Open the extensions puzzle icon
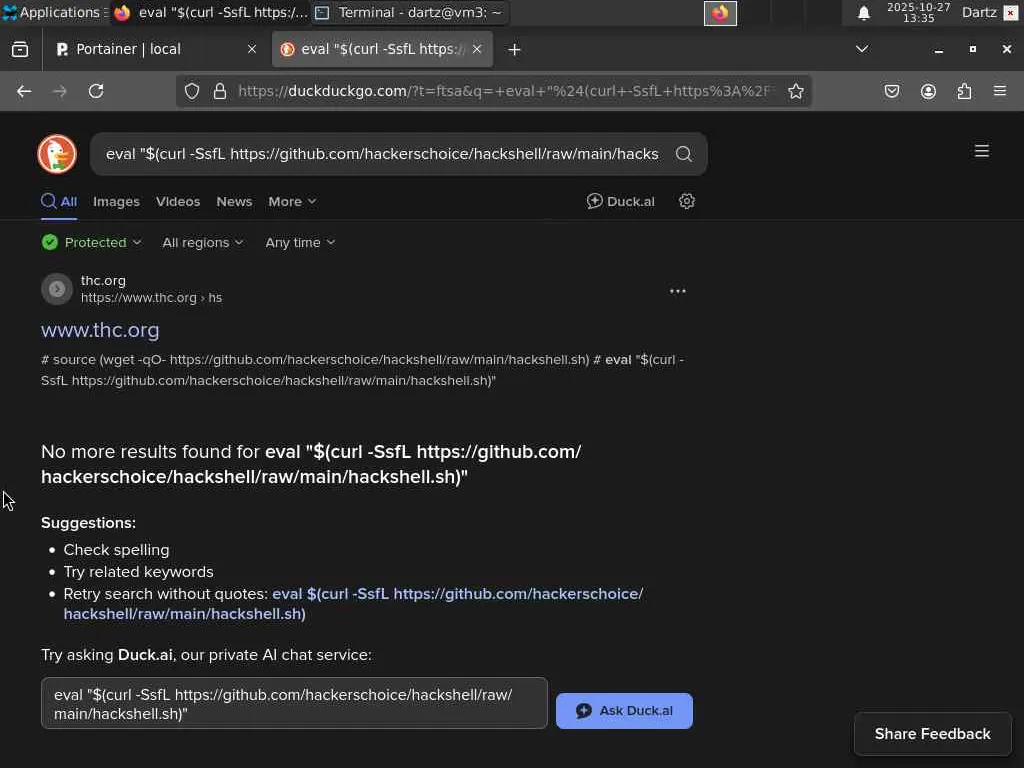Screen dimensions: 1024x768 [x=964, y=91]
